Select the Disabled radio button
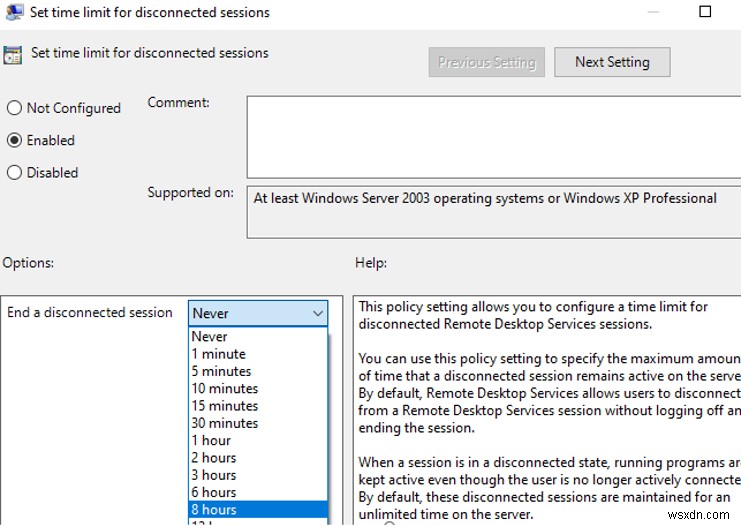The width and height of the screenshot is (741, 525). (15, 172)
